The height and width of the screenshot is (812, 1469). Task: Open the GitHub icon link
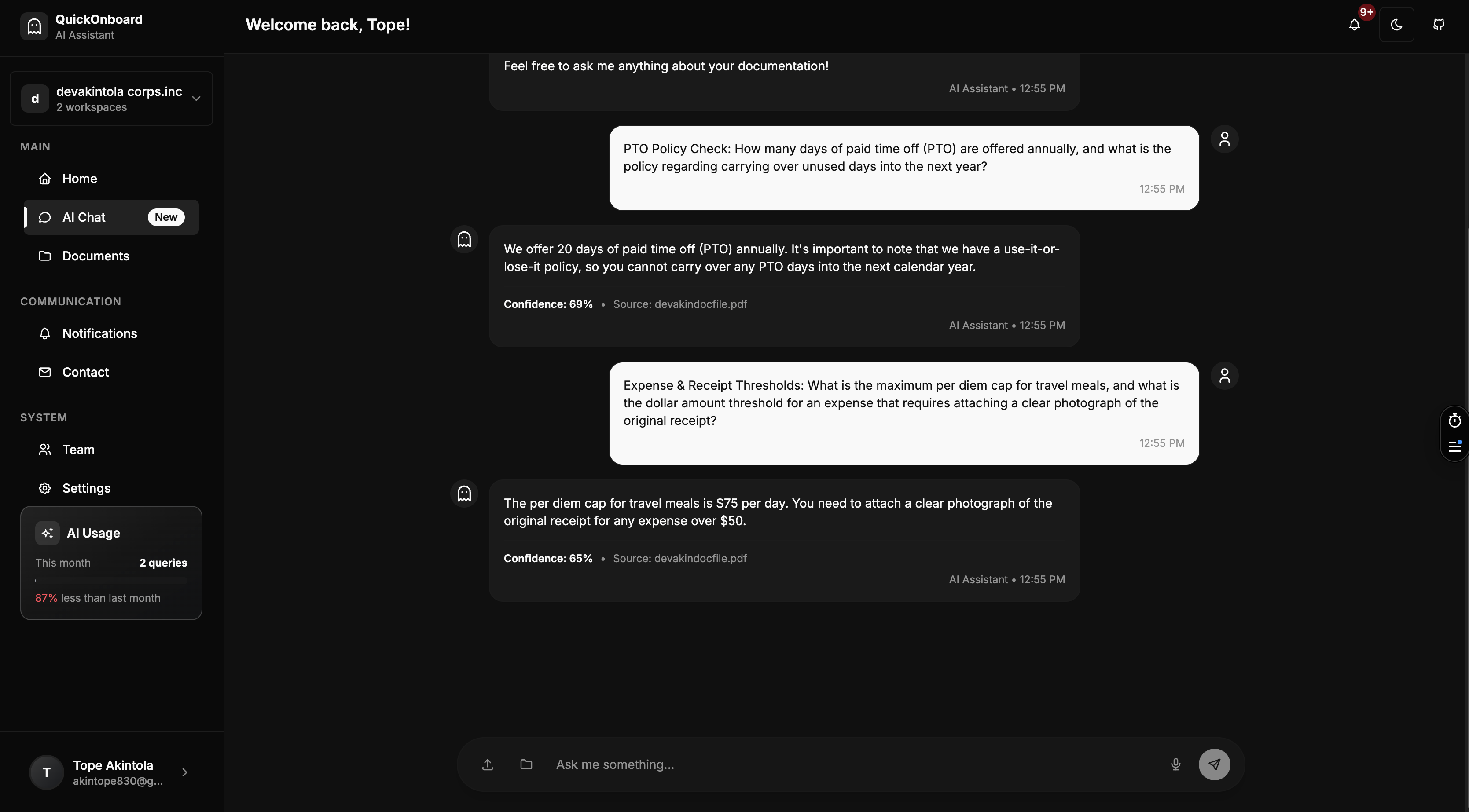(1438, 25)
